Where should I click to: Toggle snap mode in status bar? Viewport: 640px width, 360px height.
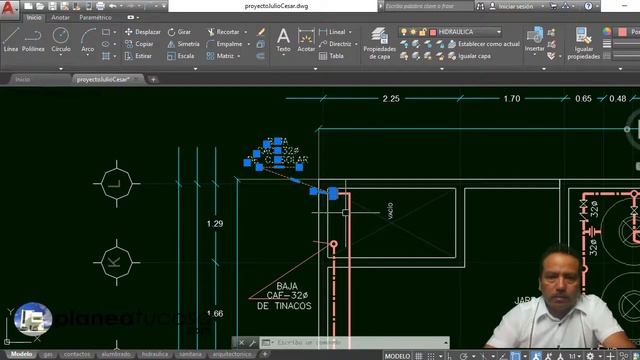click(431, 356)
